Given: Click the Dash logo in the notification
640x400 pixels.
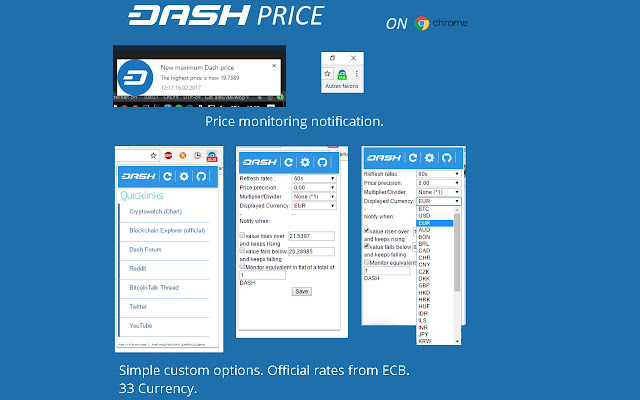Looking at the screenshot, I should click(135, 78).
